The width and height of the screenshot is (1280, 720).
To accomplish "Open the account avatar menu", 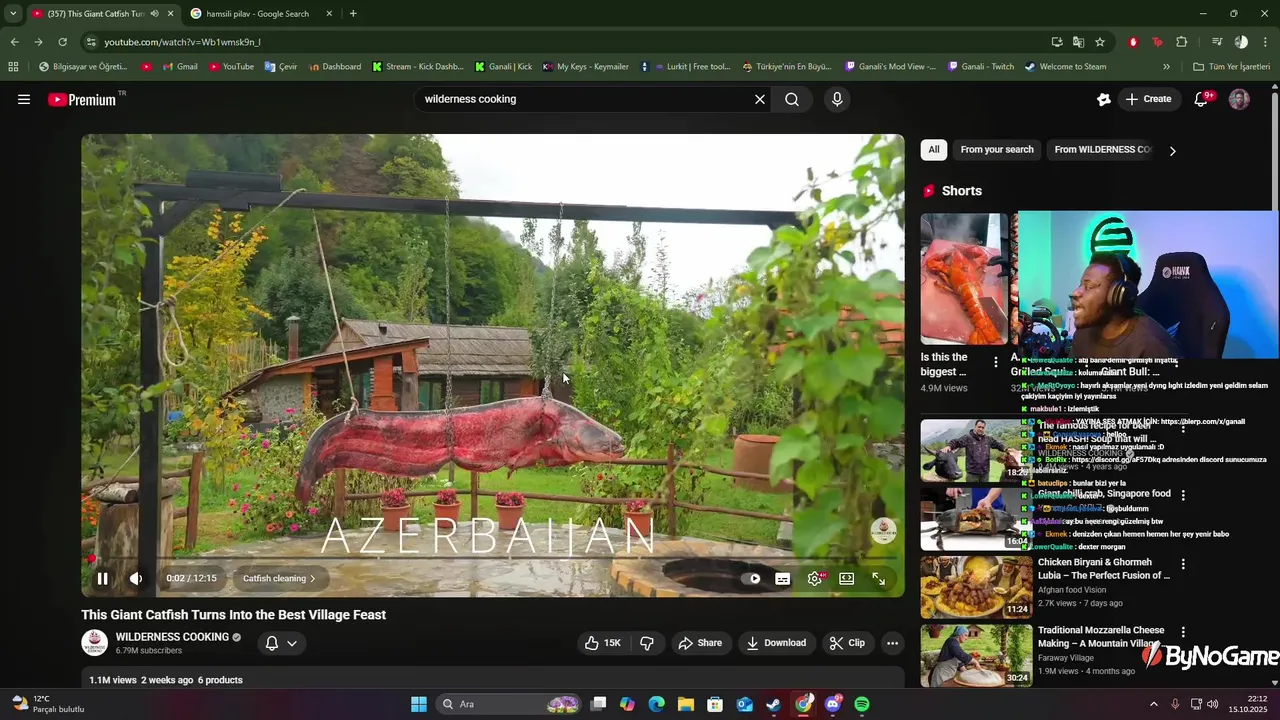I will 1239,99.
